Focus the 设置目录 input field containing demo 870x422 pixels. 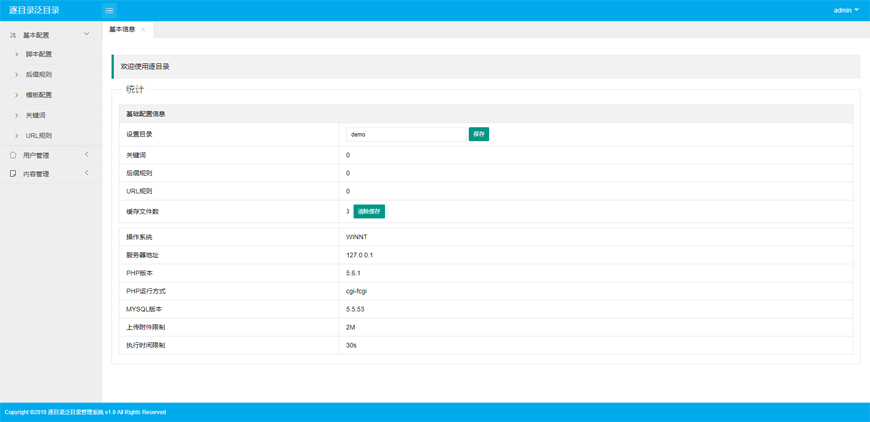click(x=406, y=134)
